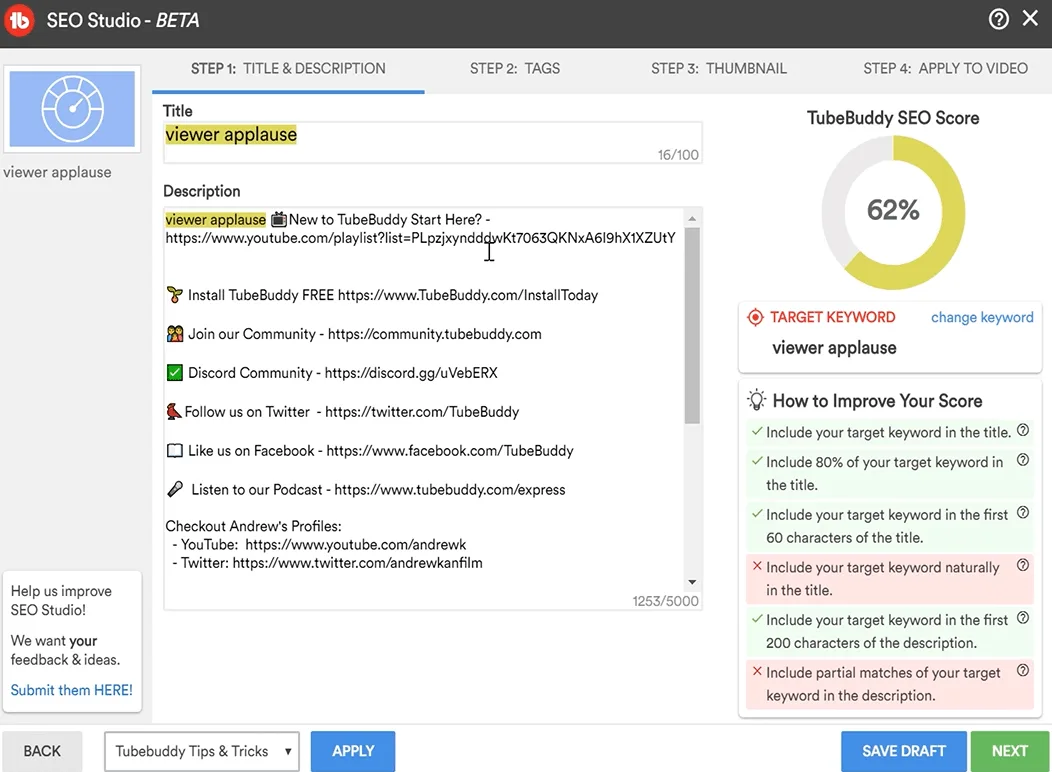The image size is (1052, 772).
Task: Click the 'change keyword' link
Action: point(982,317)
